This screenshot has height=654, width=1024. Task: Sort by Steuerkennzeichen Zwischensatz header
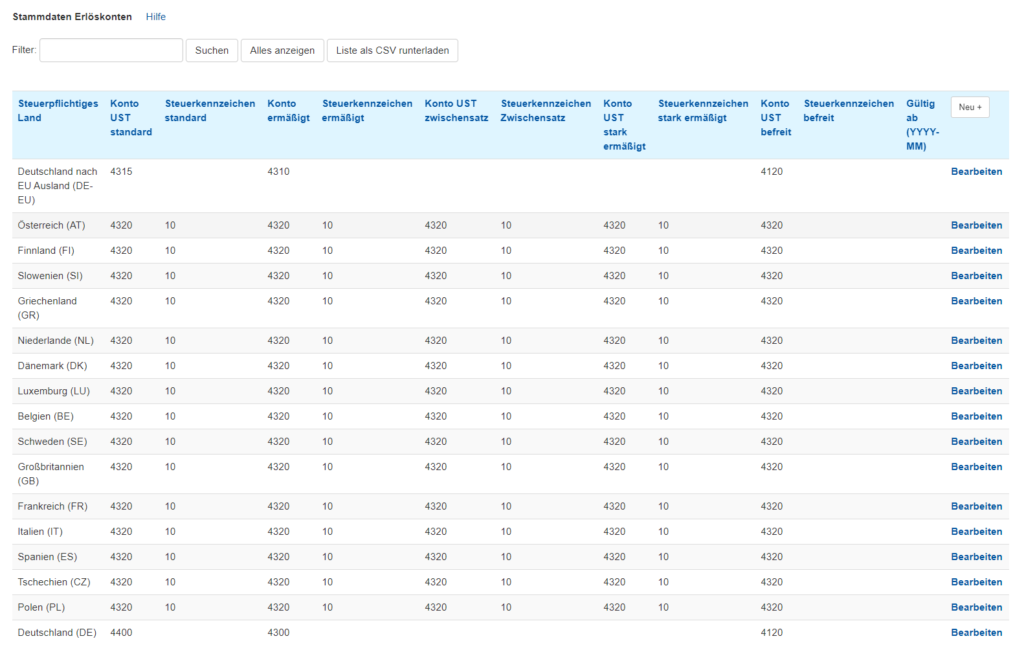click(545, 110)
